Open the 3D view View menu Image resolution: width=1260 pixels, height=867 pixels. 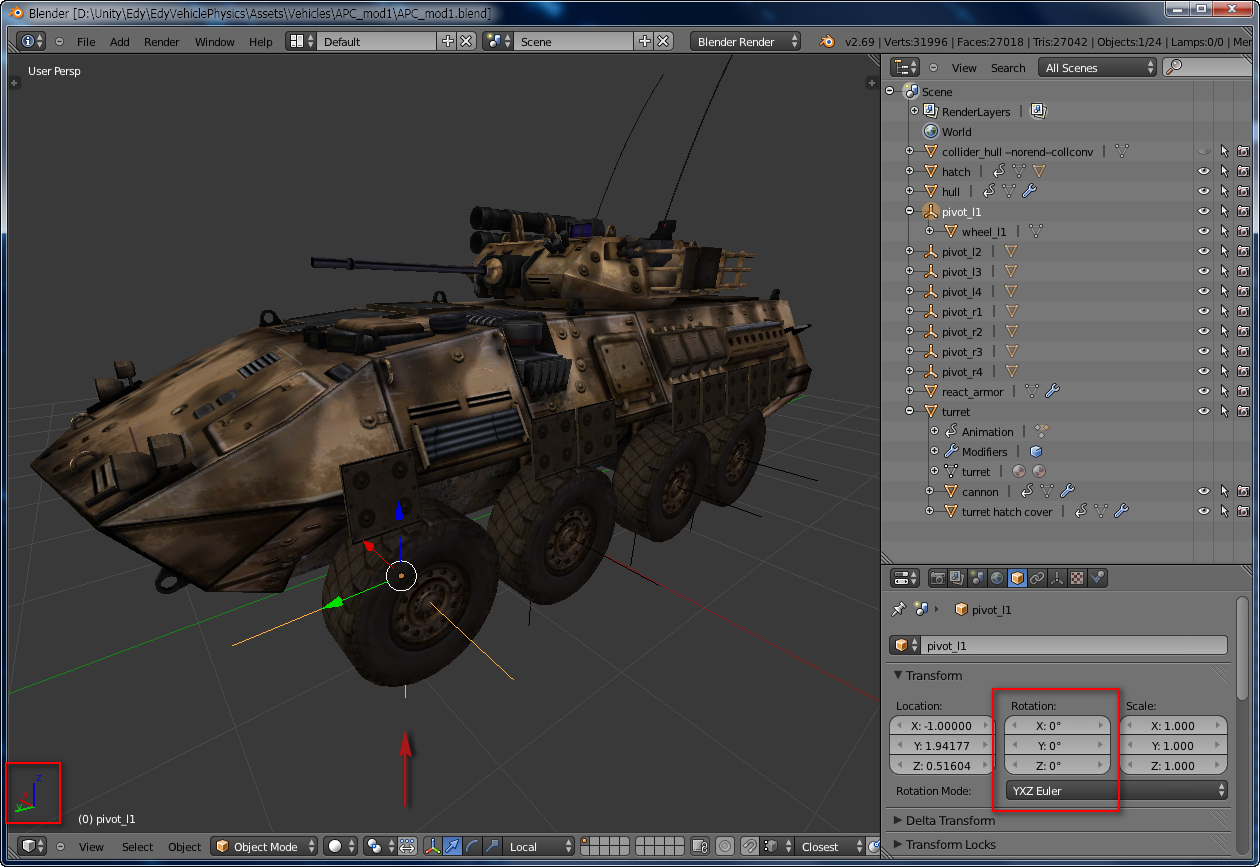pyautogui.click(x=91, y=847)
